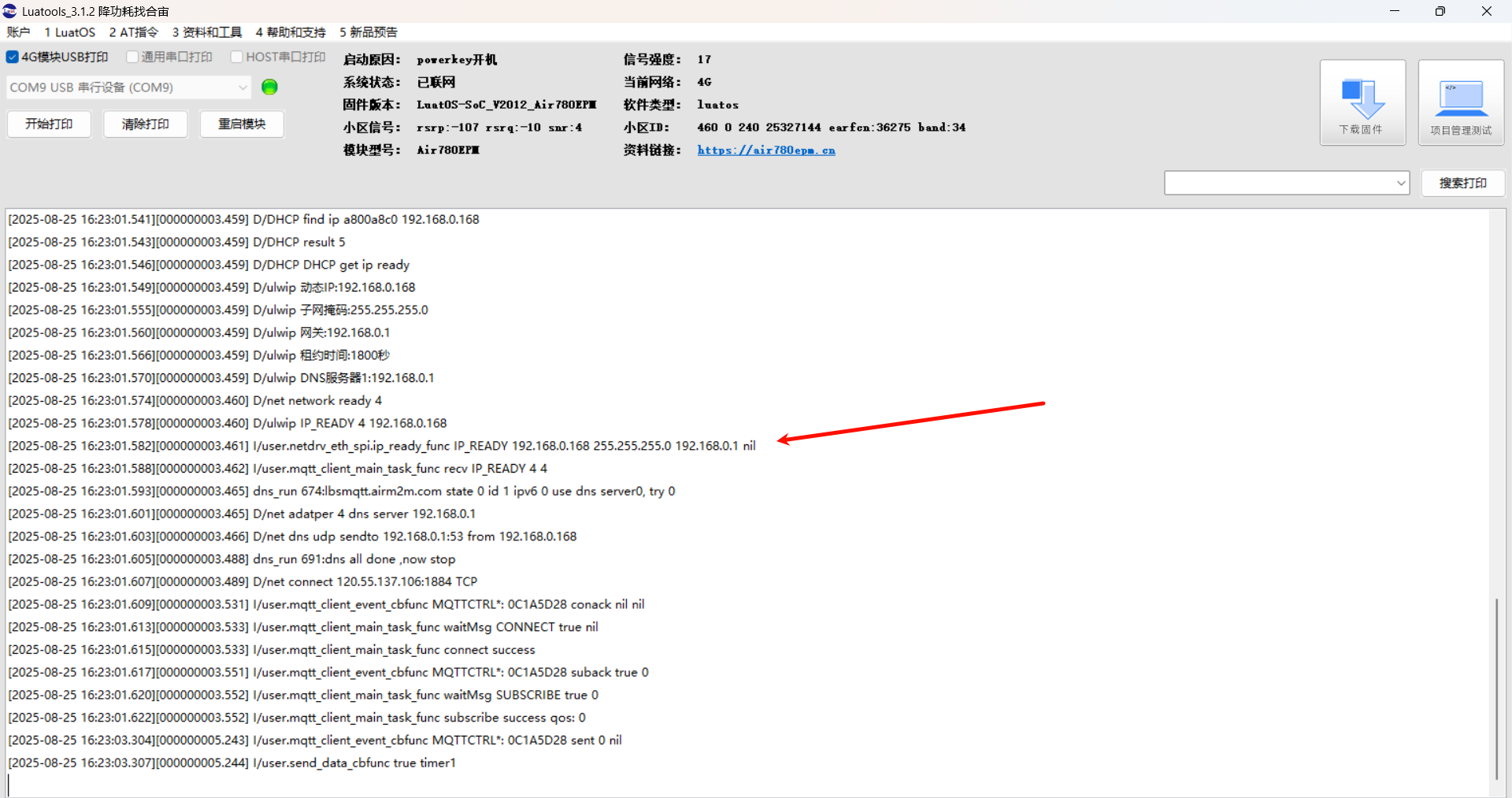Screen dimensions: 1512x798
Task: Open the 5 新品预告 menu
Action: click(369, 32)
